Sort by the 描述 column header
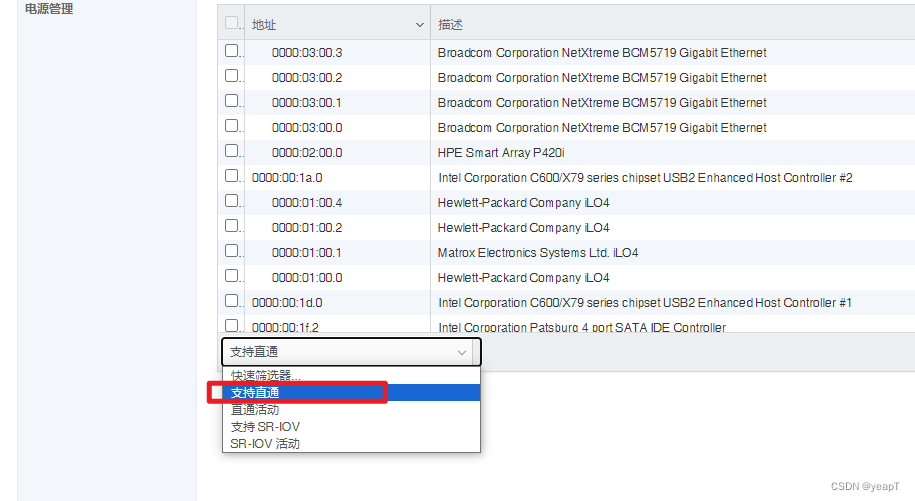The width and height of the screenshot is (915, 501). tap(450, 24)
